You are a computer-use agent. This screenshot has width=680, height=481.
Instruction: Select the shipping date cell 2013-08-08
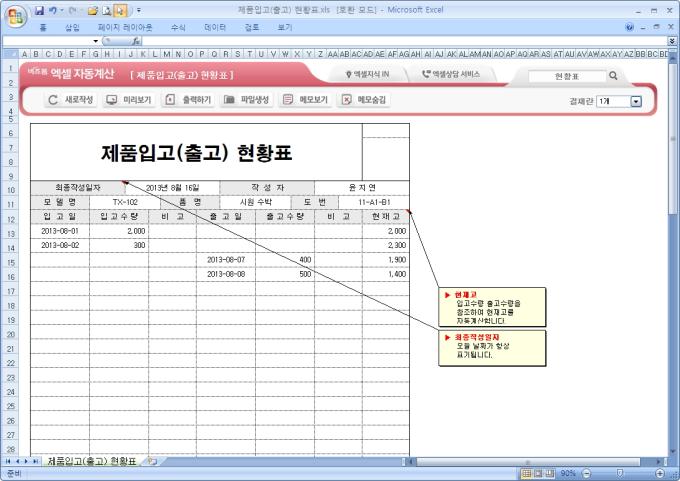tap(226, 274)
